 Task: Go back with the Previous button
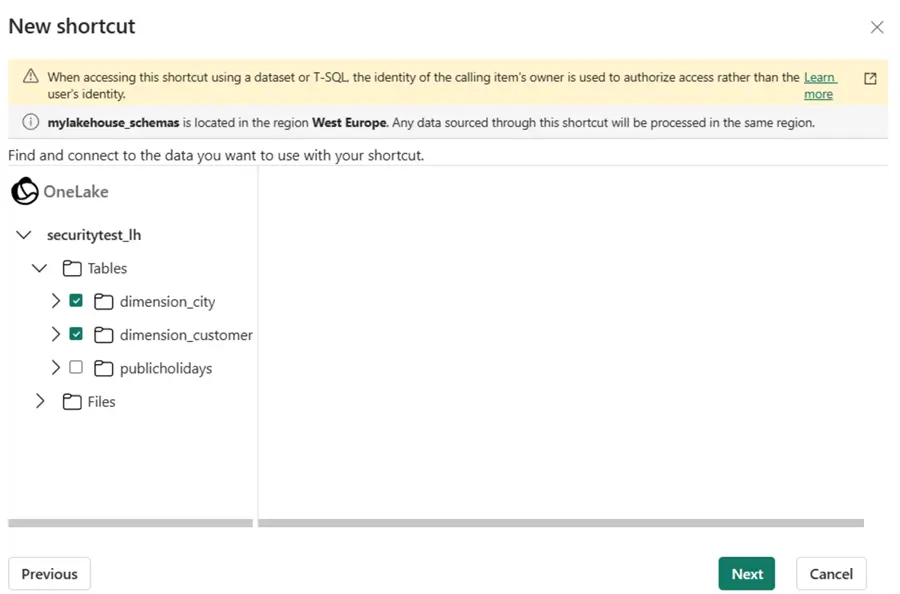pos(49,573)
